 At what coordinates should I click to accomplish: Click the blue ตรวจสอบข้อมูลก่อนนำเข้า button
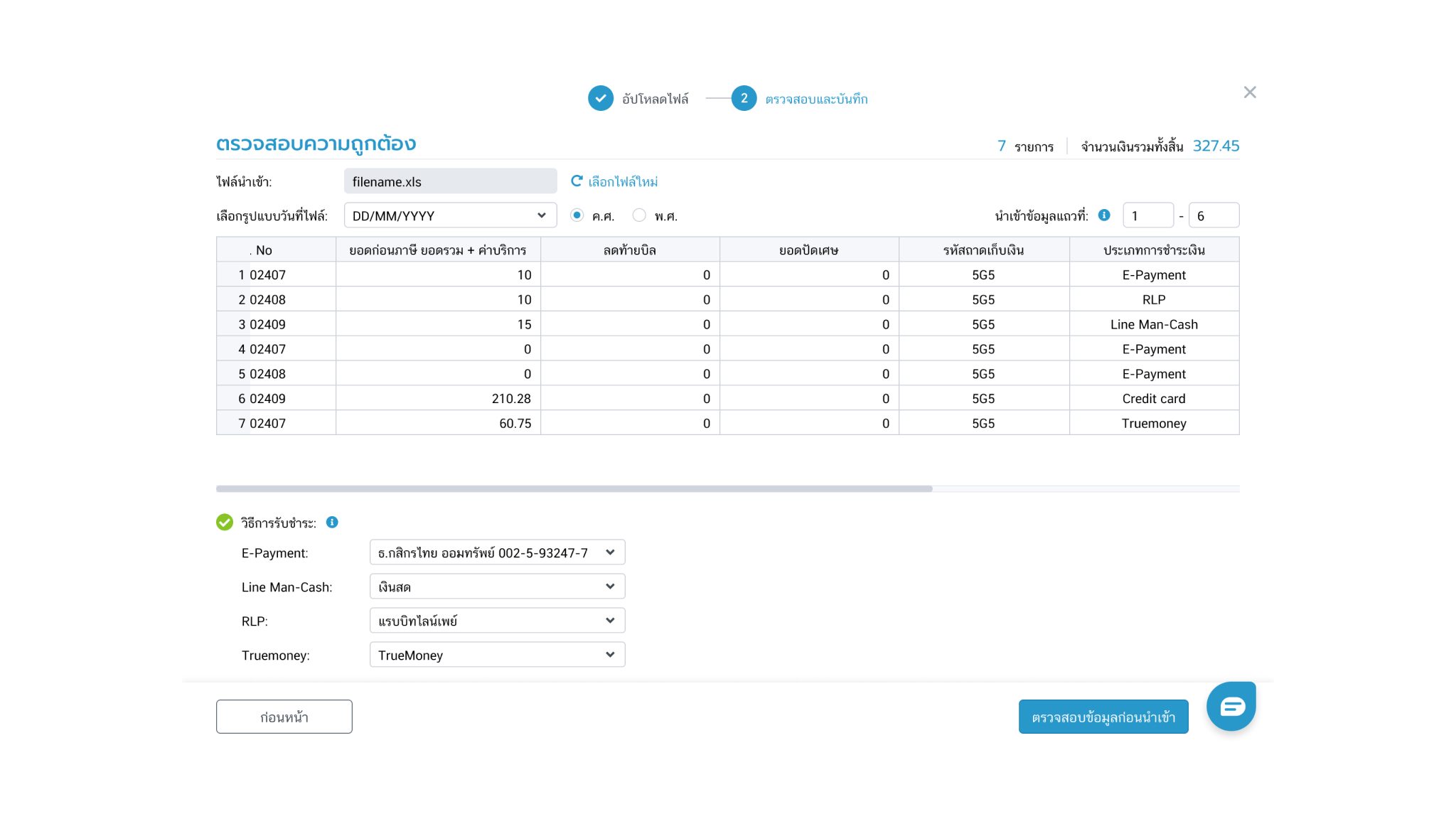coord(1103,717)
